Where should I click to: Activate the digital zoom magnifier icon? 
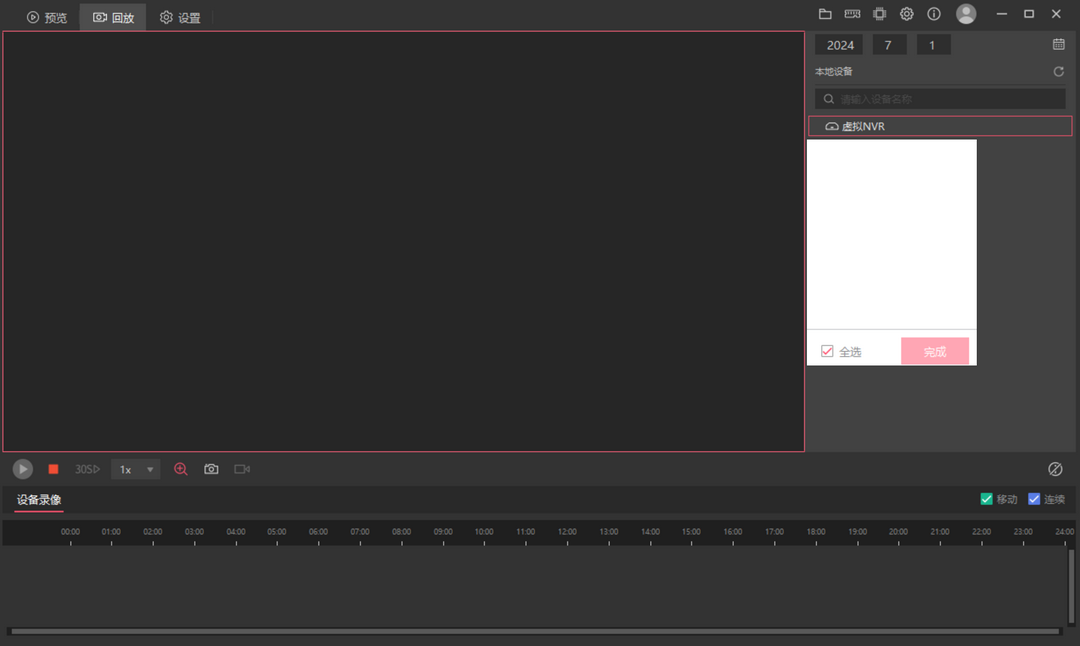(180, 469)
